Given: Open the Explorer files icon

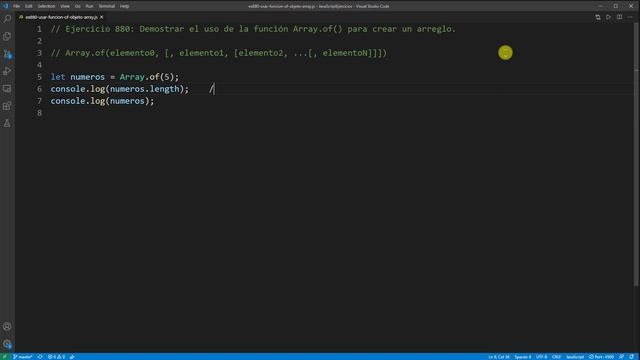Looking at the screenshot, I should click(7, 36).
